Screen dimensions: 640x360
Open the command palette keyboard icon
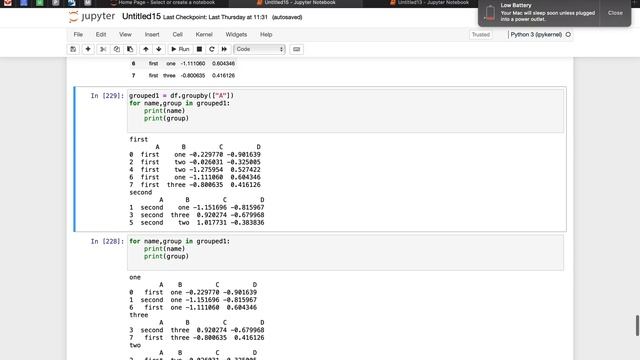296,49
